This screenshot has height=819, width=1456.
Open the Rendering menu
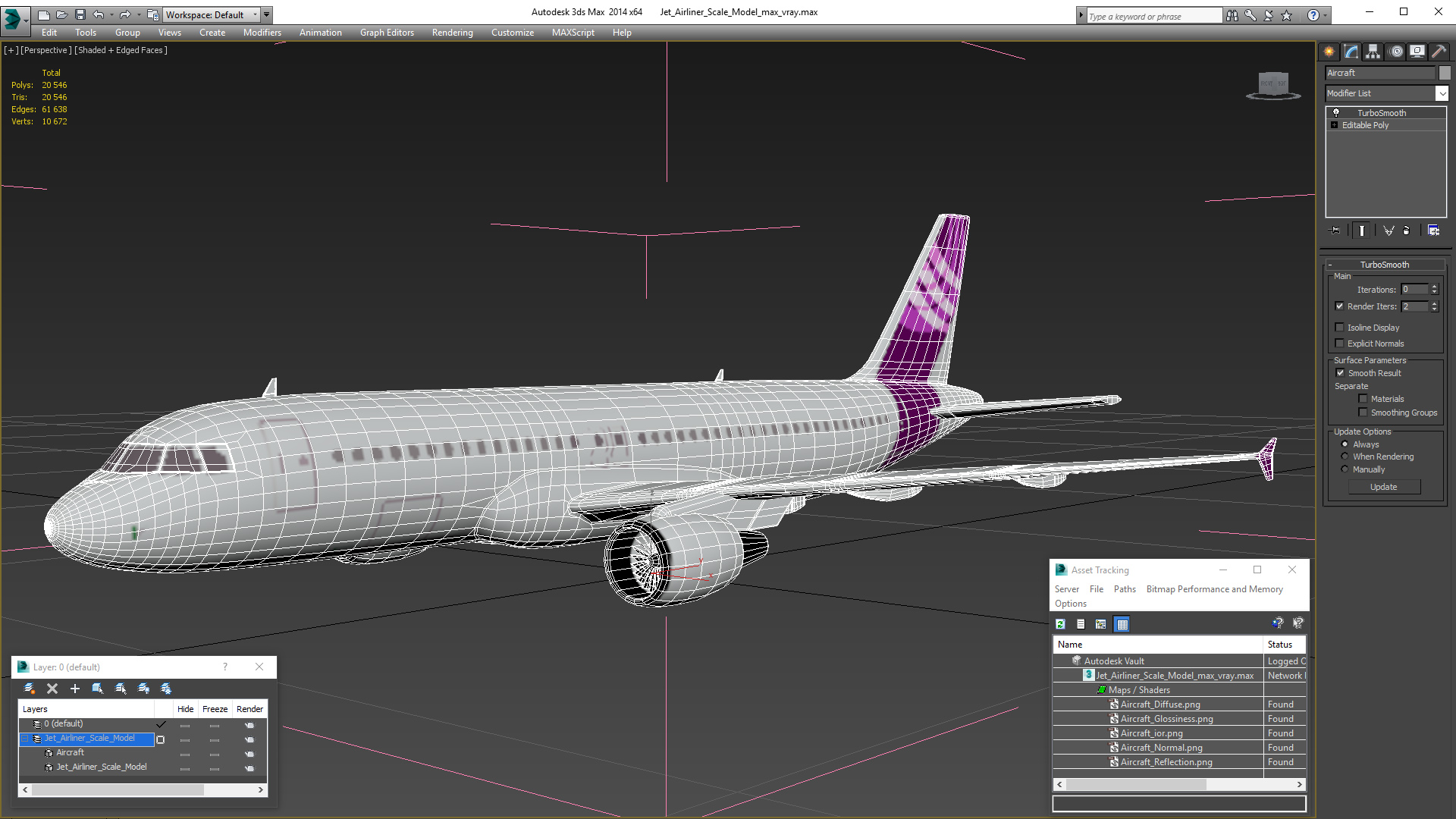tap(452, 33)
